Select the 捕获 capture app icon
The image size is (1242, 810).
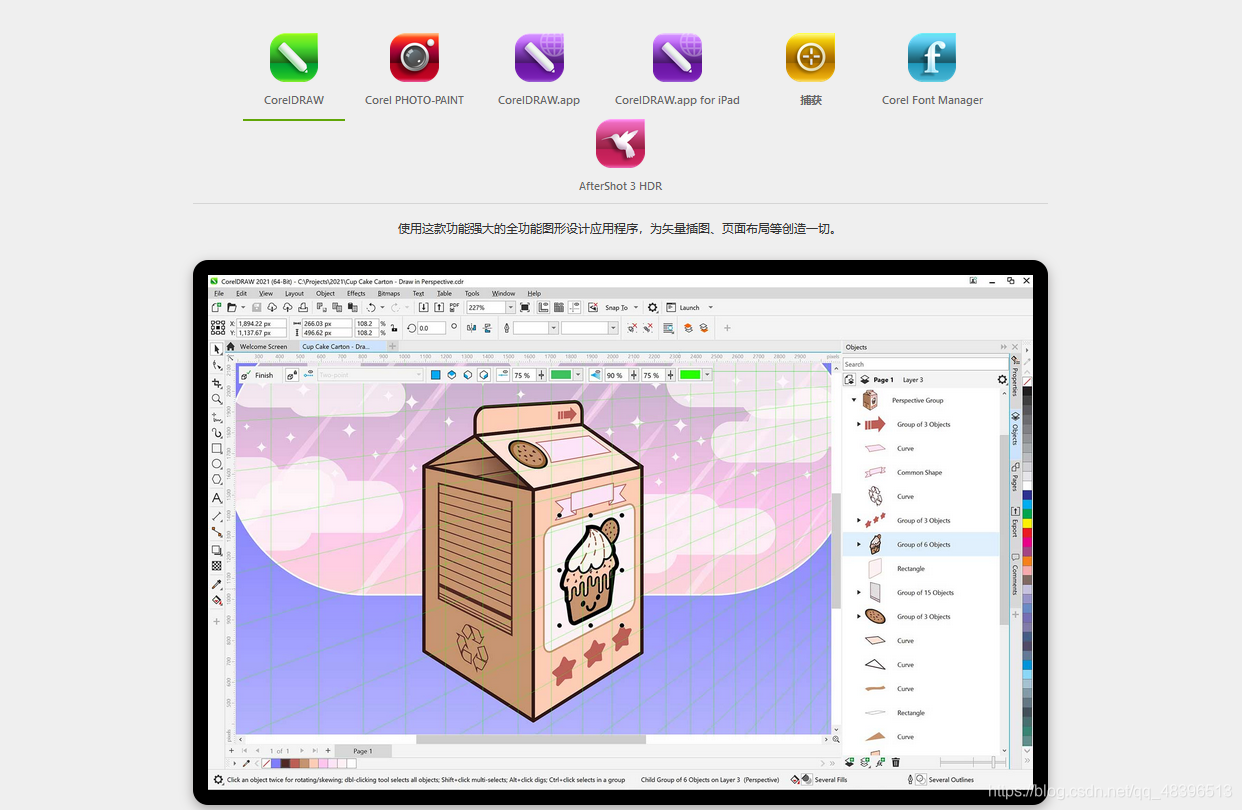click(x=810, y=58)
